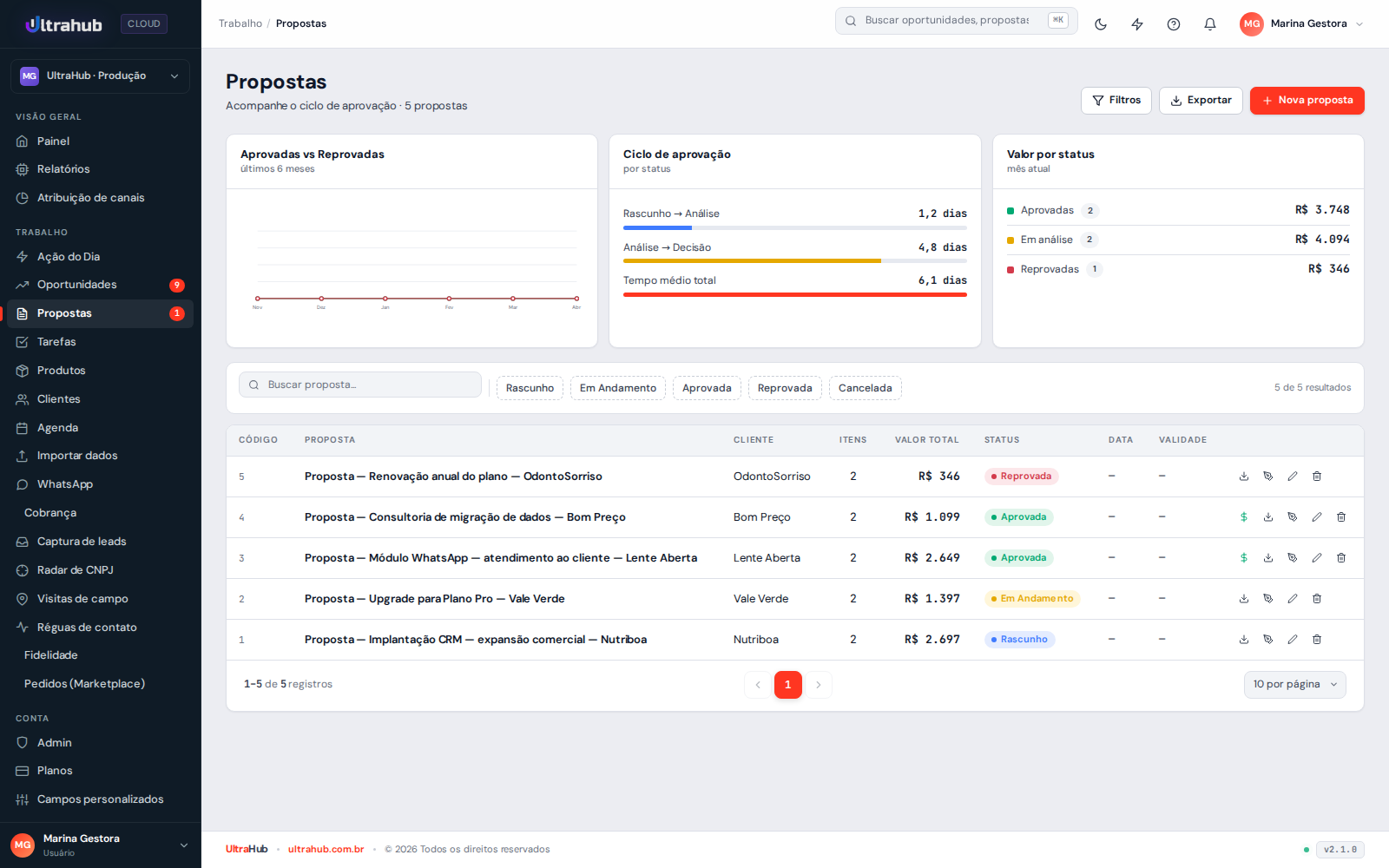Sort by VALOR TOTAL column header
The image size is (1389, 868).
927,440
